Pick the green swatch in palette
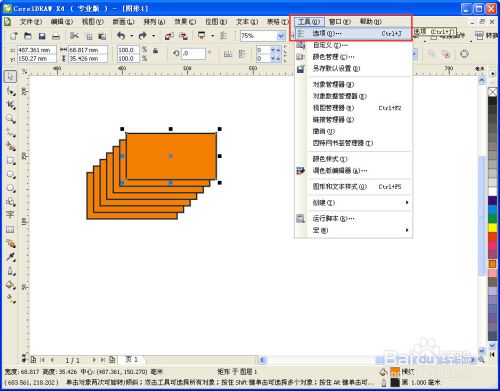 [492, 219]
